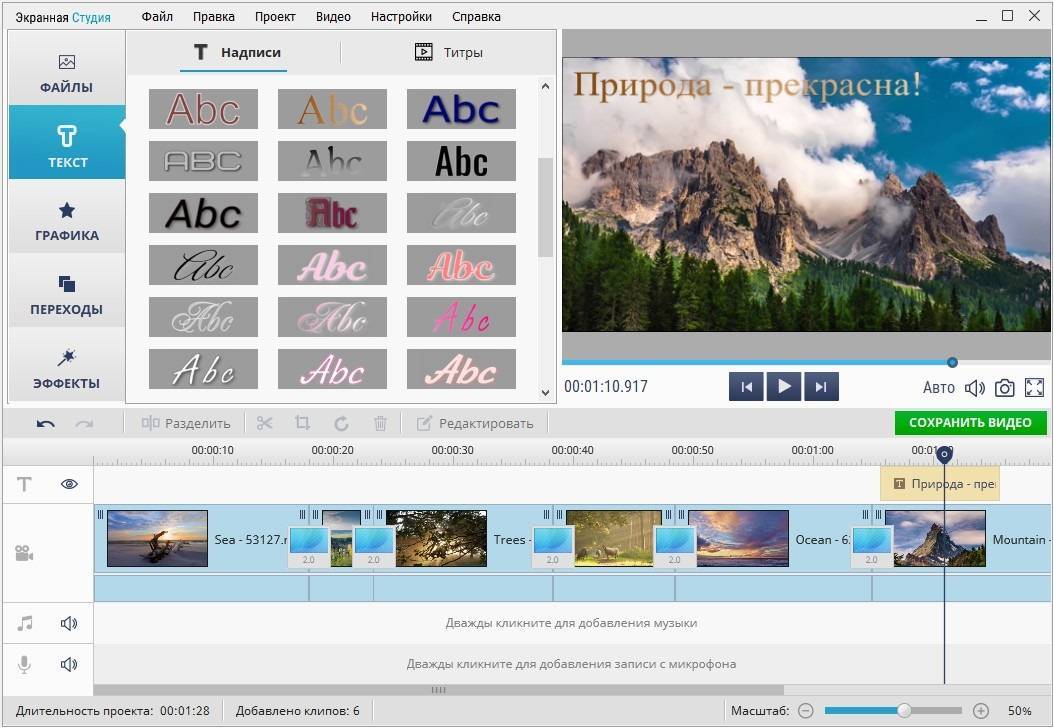The width and height of the screenshot is (1054, 728).
Task: Click the Сохранить видео button
Action: 970,423
